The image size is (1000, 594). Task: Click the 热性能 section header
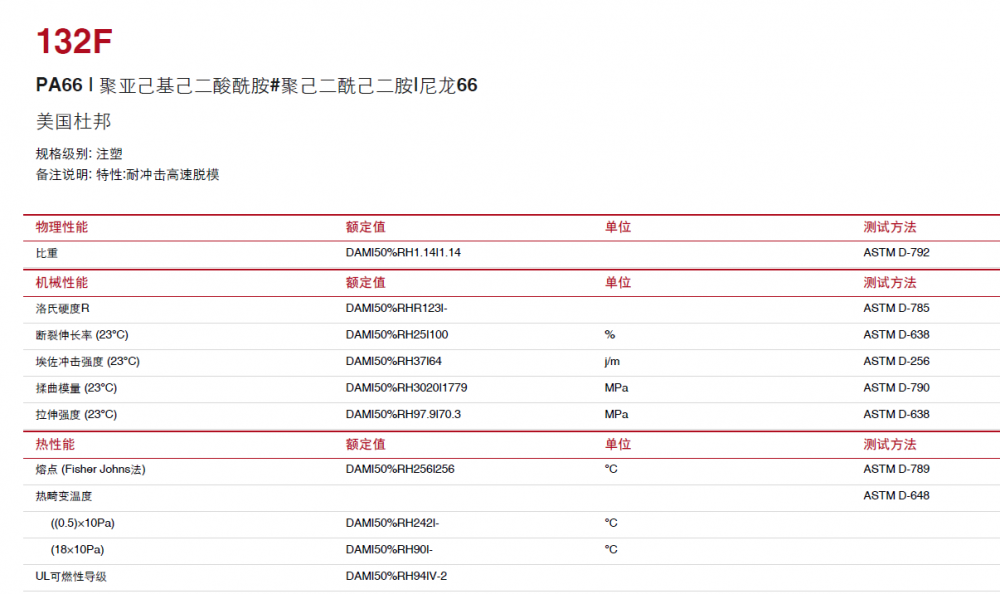55,444
